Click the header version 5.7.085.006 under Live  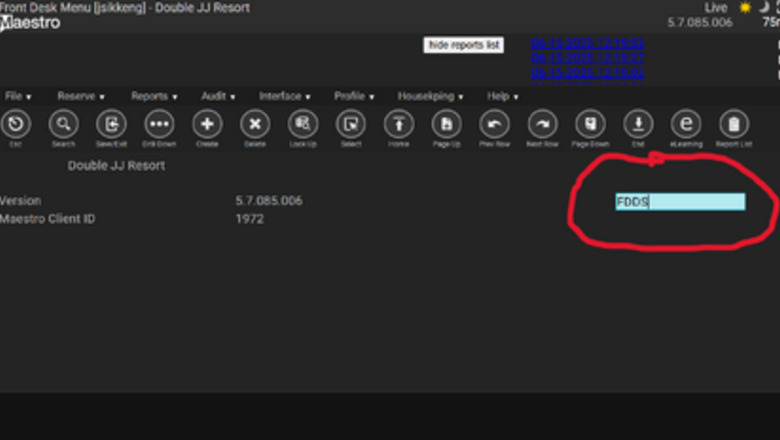click(700, 22)
